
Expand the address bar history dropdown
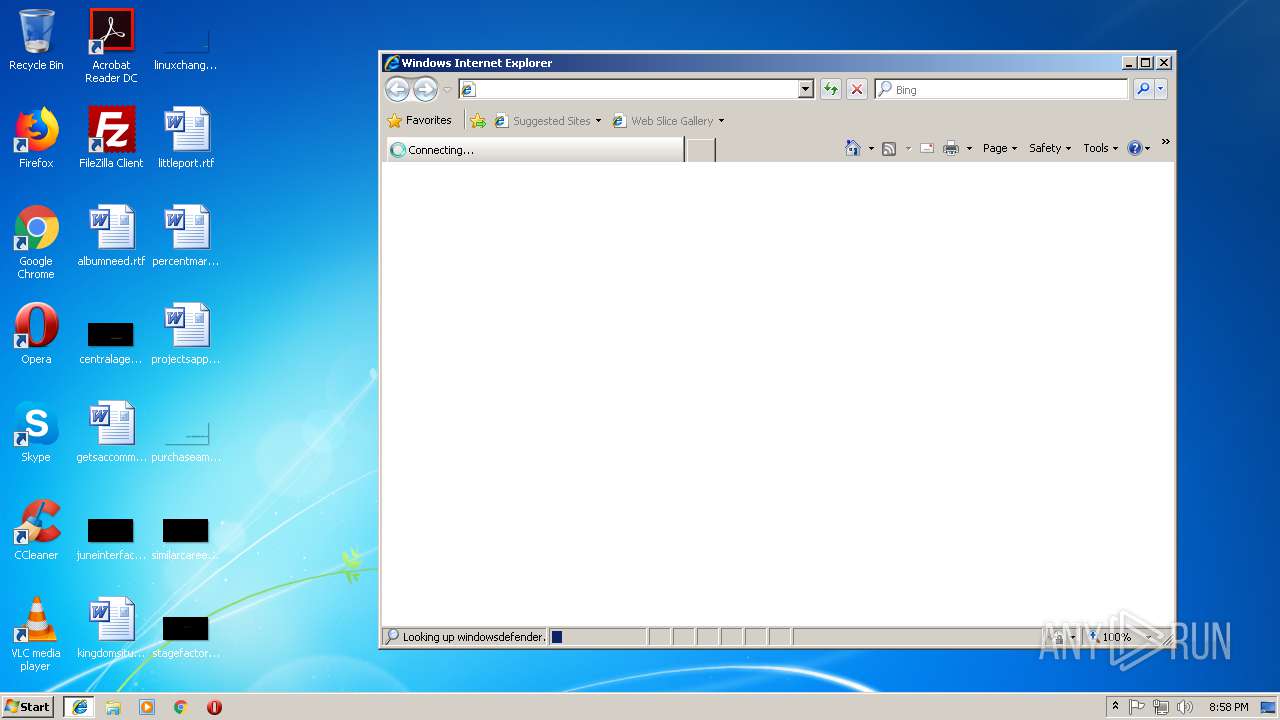click(806, 89)
